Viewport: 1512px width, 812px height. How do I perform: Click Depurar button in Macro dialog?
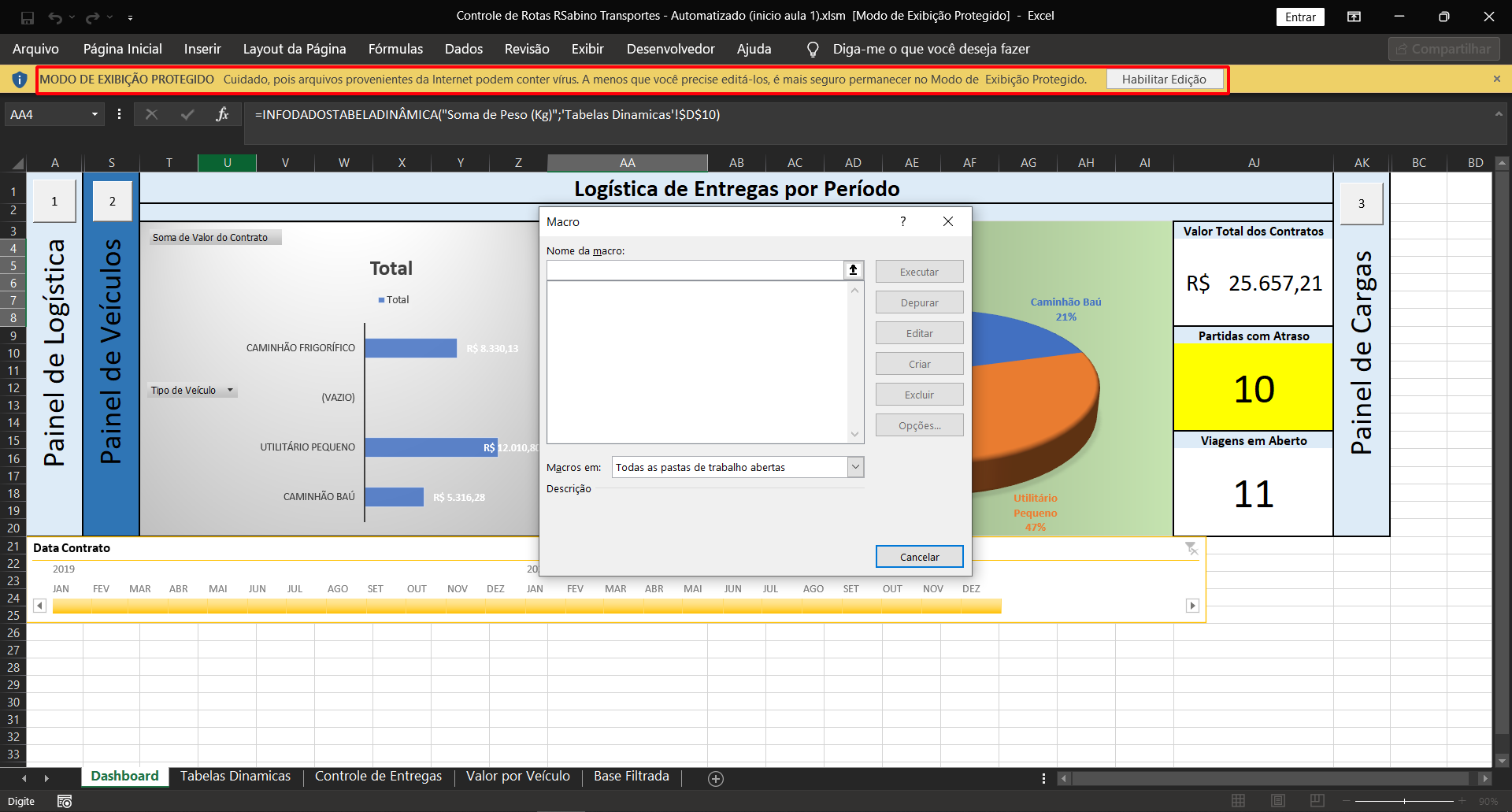point(919,302)
